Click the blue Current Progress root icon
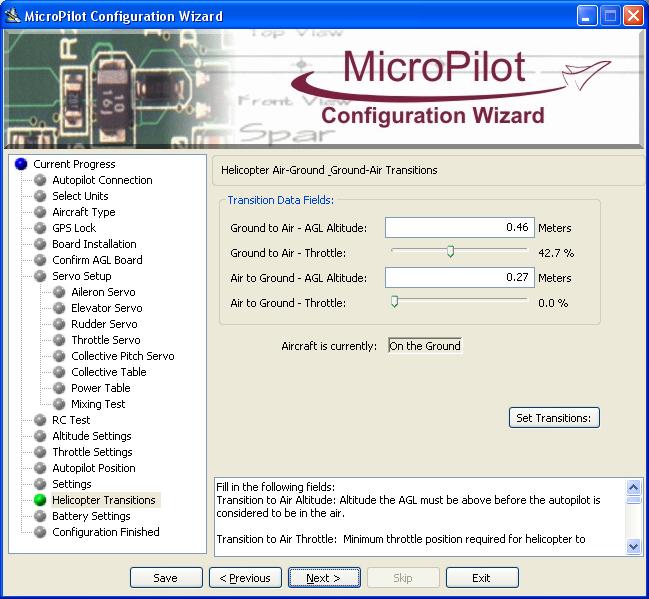 click(x=21, y=164)
